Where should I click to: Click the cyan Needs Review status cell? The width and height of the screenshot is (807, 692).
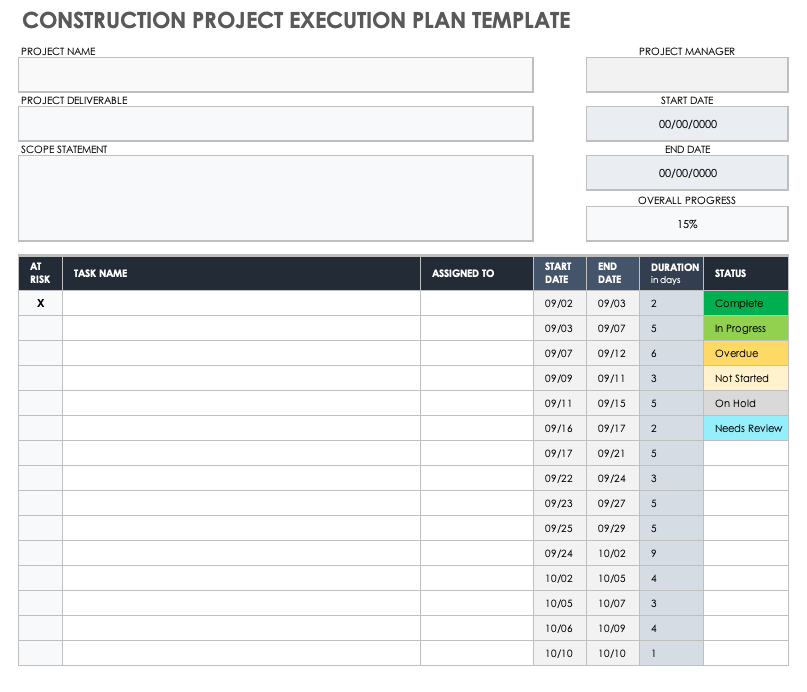(x=745, y=428)
